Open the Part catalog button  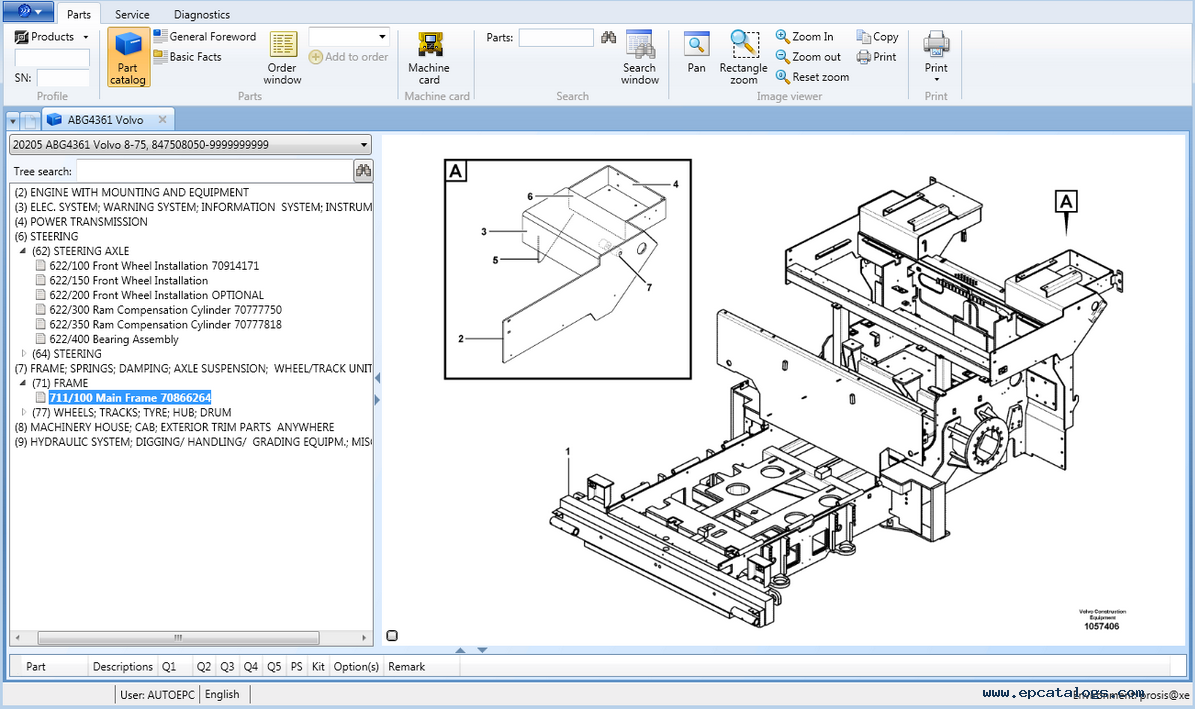coord(127,57)
